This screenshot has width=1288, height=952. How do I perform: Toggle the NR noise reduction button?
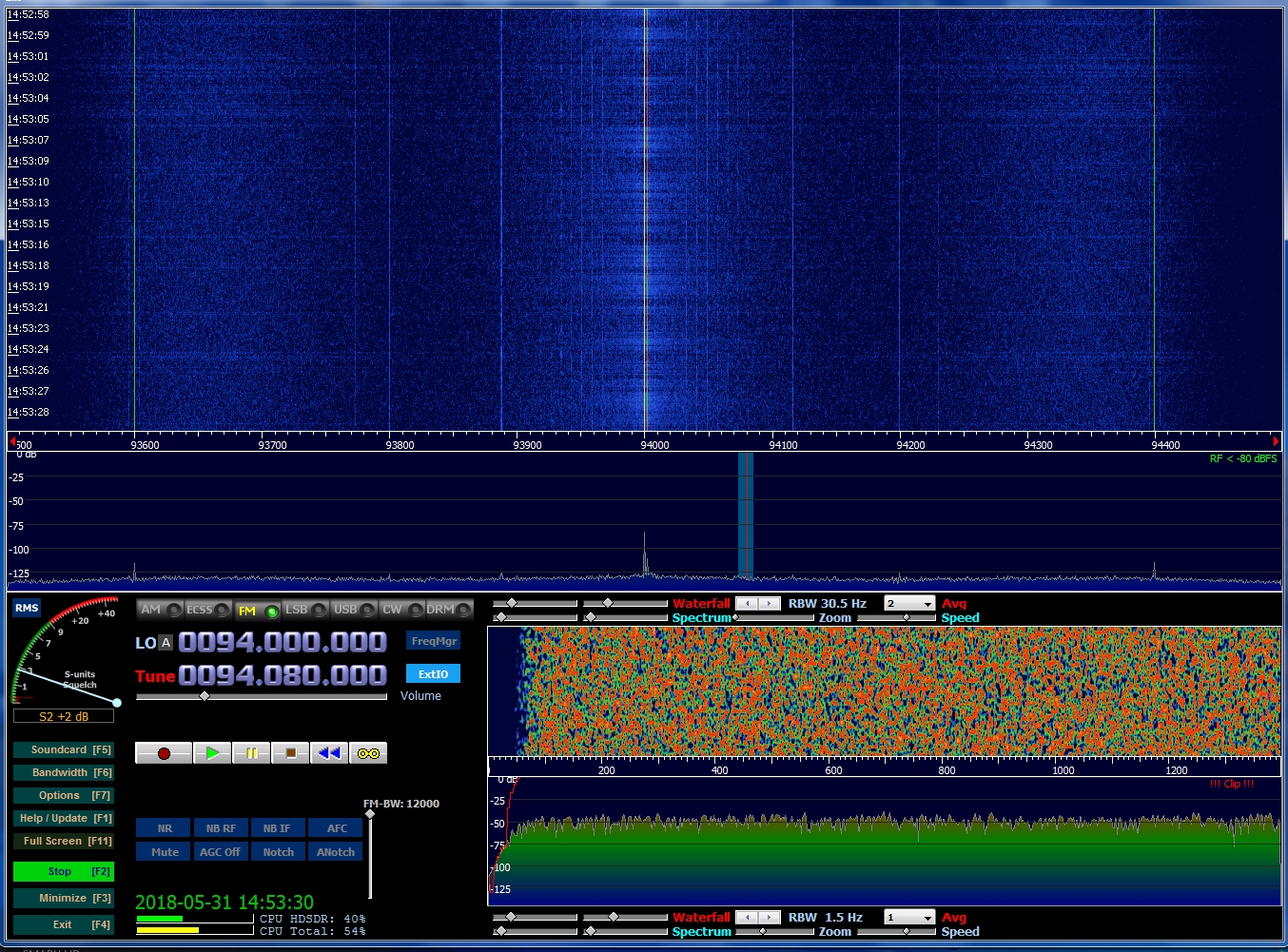164,828
